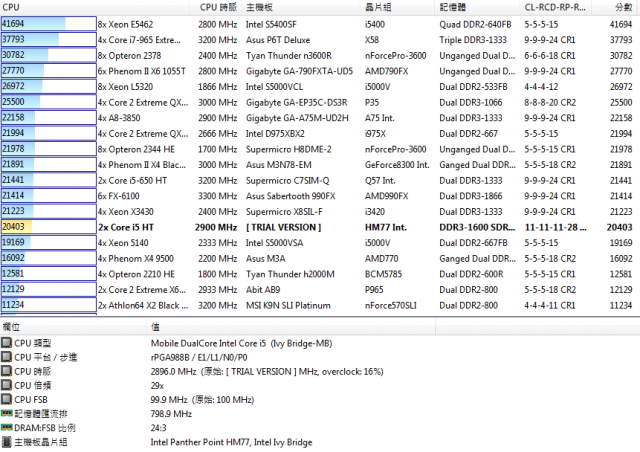This screenshot has height=452, width=640.
Task: Click the Mobile DualCore Intel Core i5 value
Action: pyautogui.click(x=241, y=343)
